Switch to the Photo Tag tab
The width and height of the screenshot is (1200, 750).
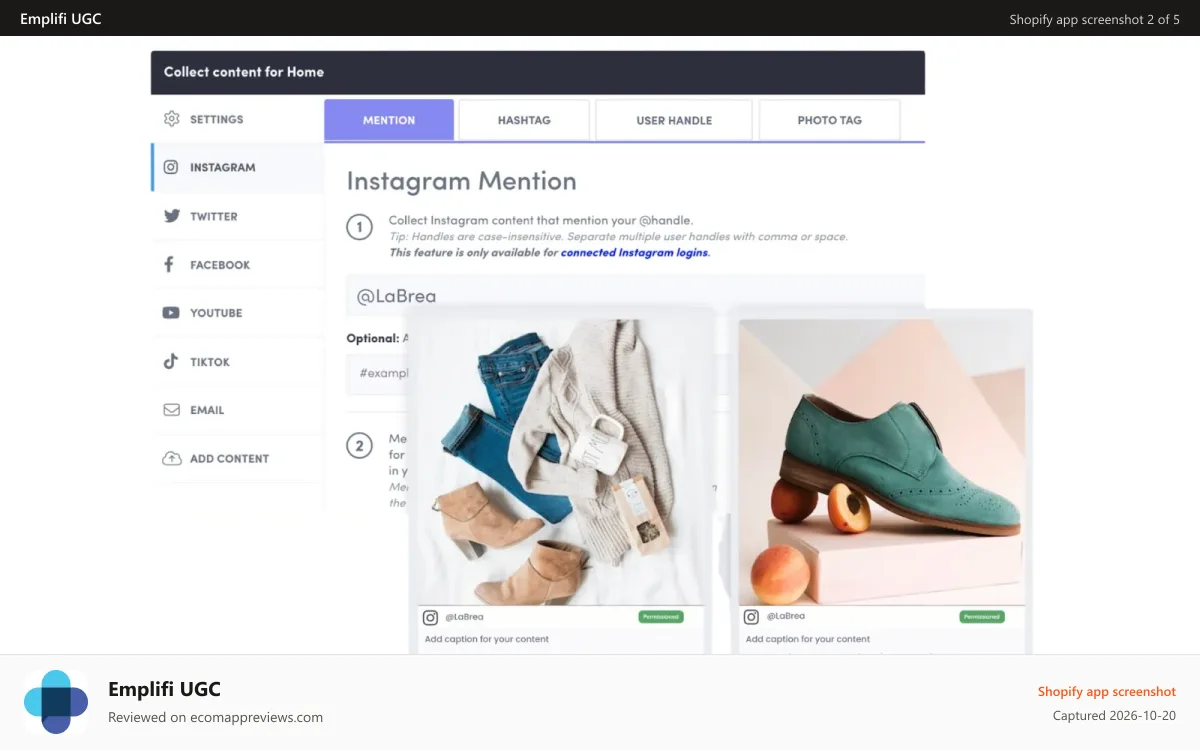pyautogui.click(x=829, y=120)
